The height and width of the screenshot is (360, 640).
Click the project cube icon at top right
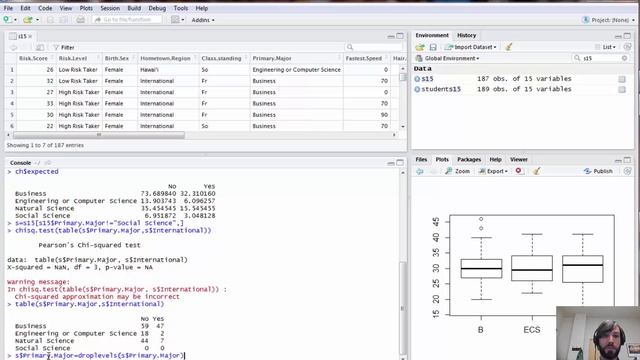pos(585,20)
